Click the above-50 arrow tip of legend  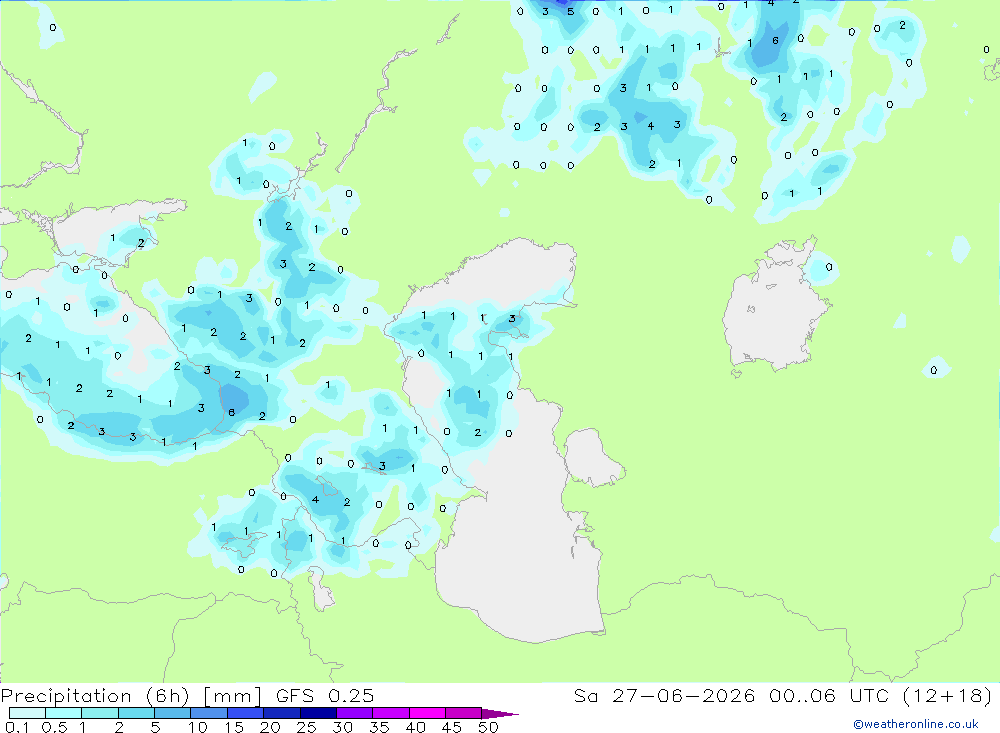tap(499, 714)
